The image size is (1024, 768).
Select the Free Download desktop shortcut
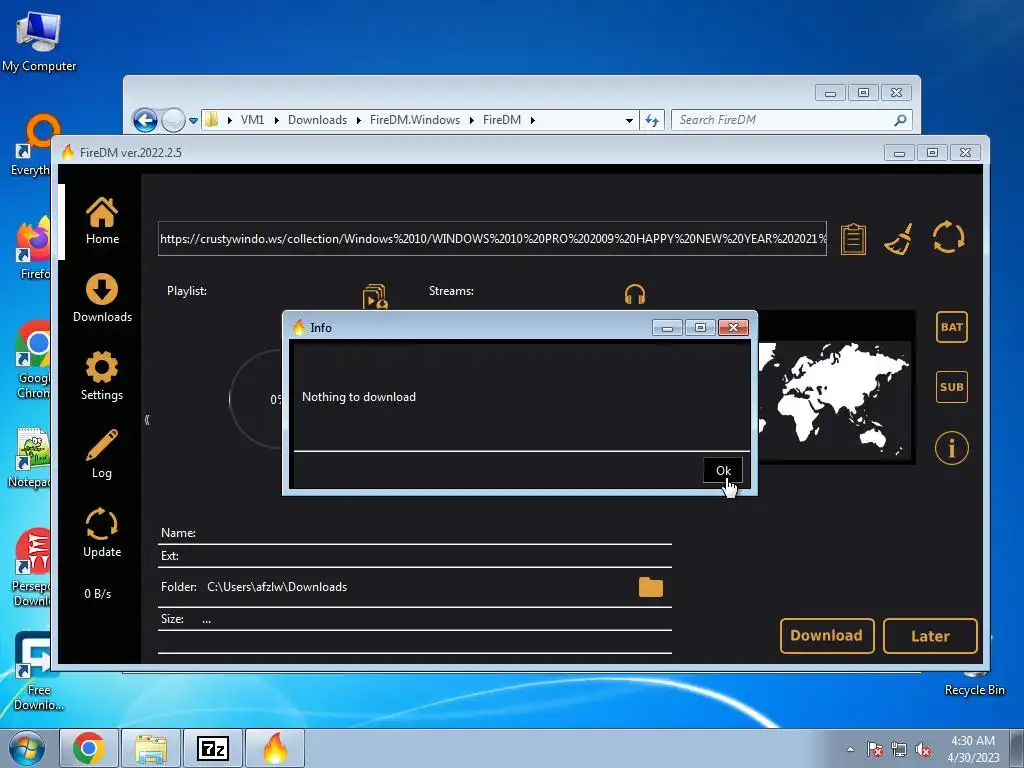point(39,673)
